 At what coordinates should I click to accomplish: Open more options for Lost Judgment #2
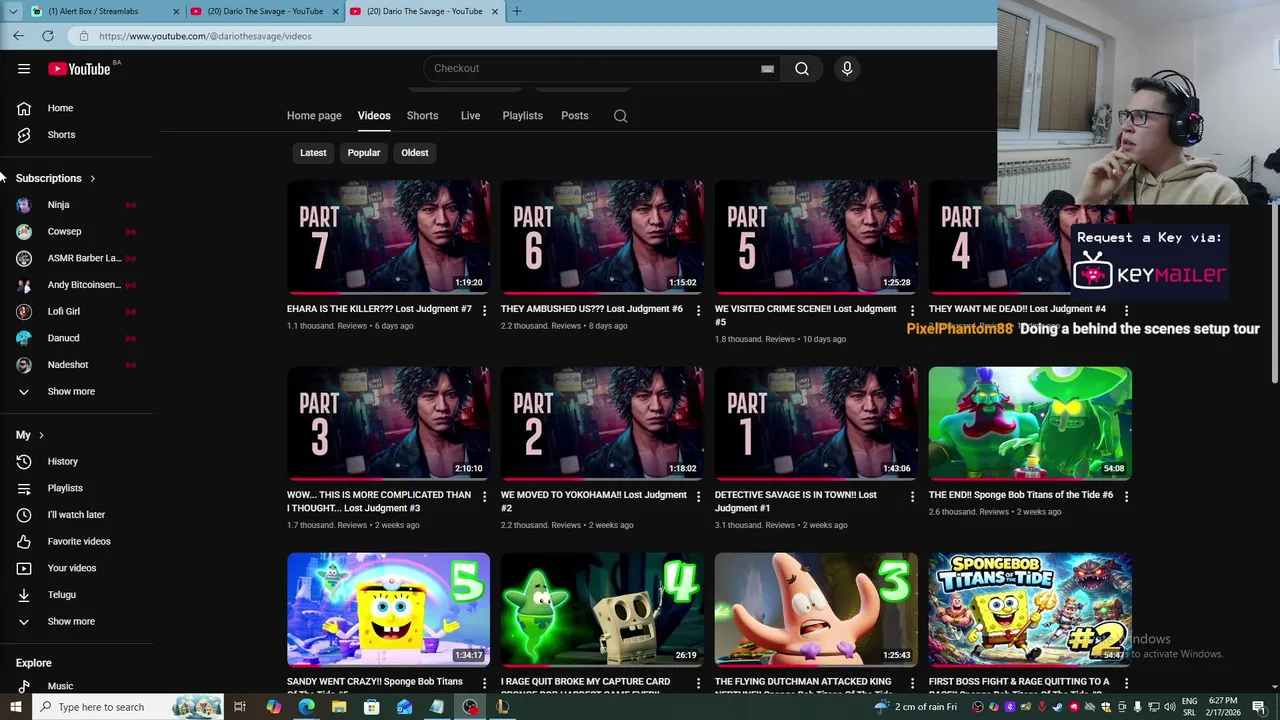tap(698, 497)
